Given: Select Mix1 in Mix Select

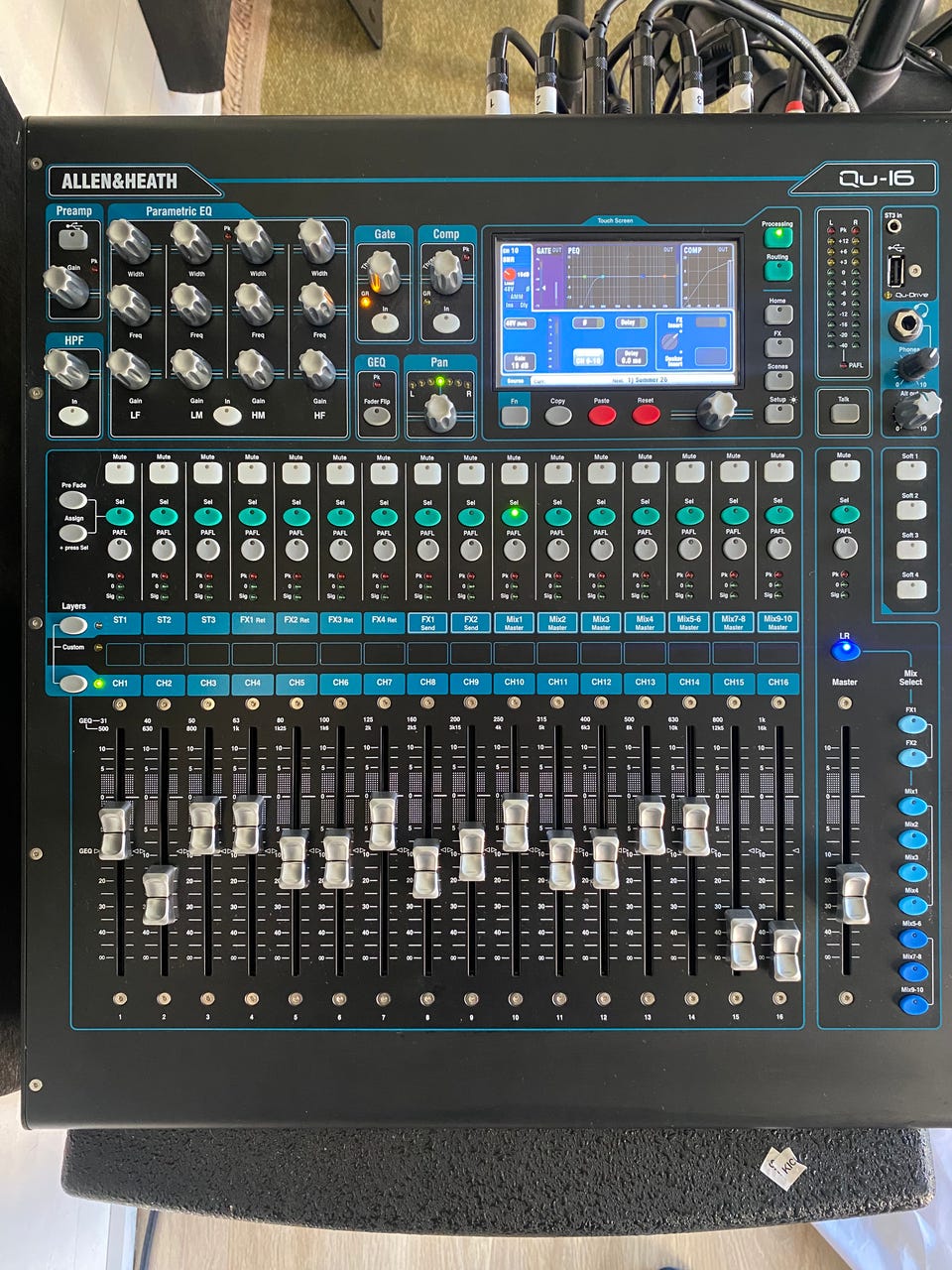Looking at the screenshot, I should pos(912,806).
